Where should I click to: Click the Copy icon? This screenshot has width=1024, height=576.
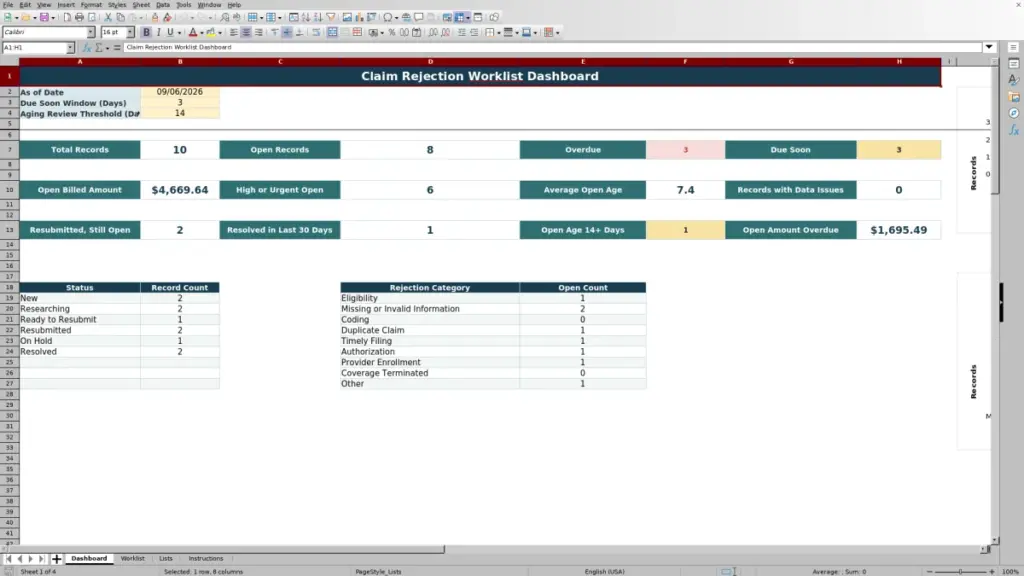[120, 18]
